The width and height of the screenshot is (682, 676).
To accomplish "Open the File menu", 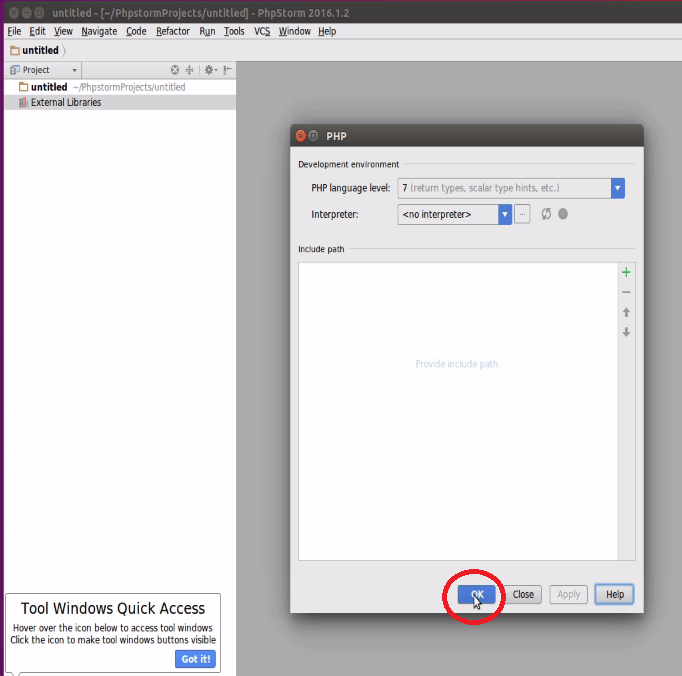I will click(x=14, y=31).
